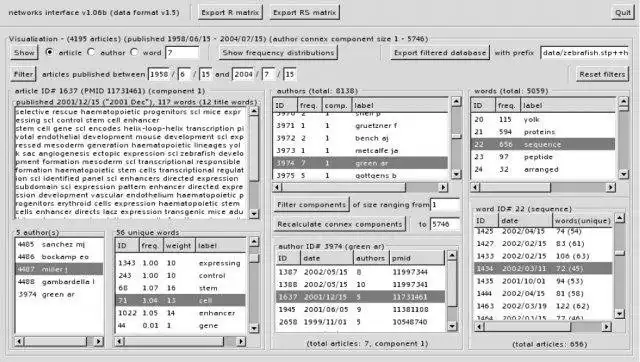The width and height of the screenshot is (640, 362).
Task: Select word article row ID 1435
Action: tap(543, 281)
